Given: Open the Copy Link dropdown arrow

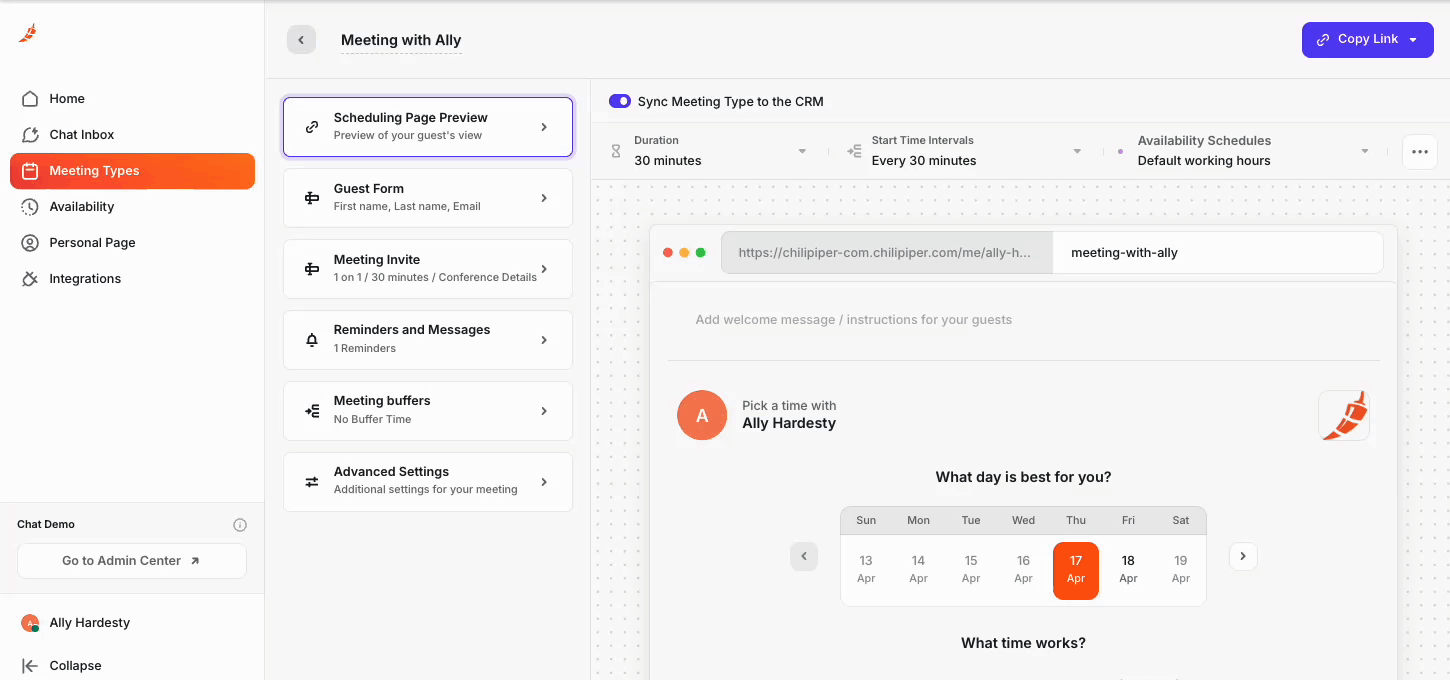Looking at the screenshot, I should 1413,40.
